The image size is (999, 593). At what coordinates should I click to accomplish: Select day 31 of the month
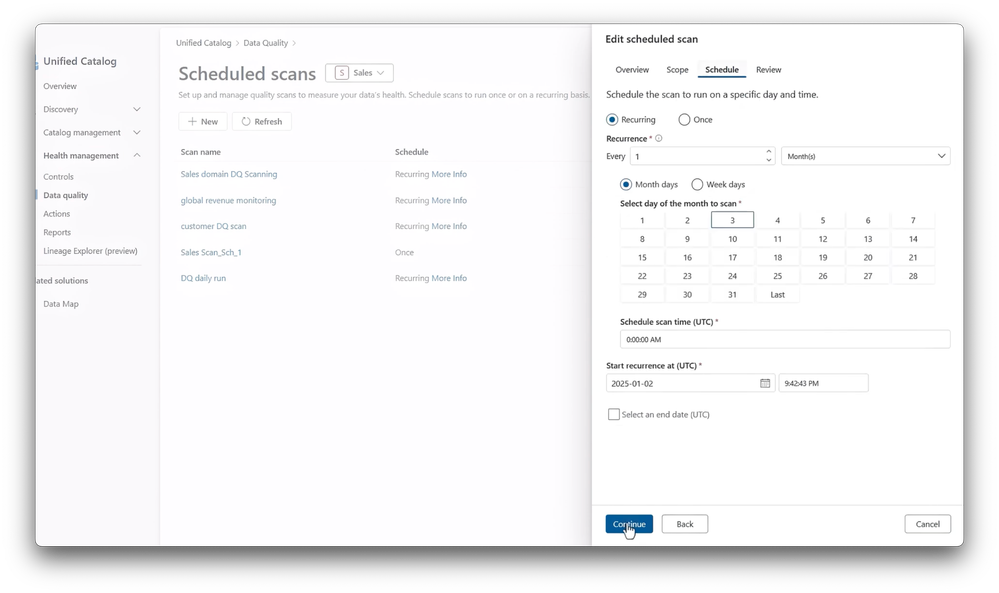tap(732, 295)
